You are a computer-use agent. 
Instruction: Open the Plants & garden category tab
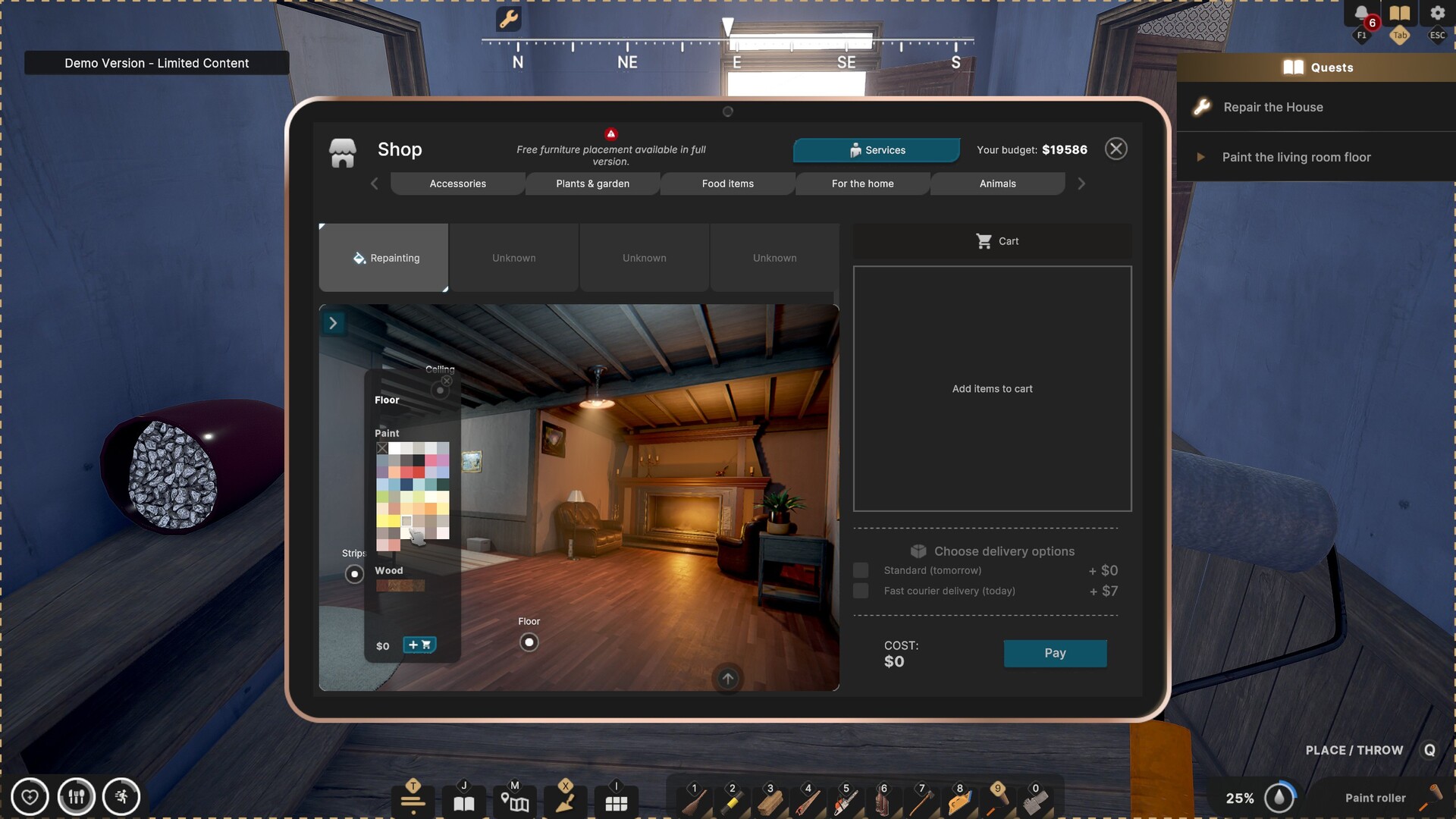(592, 184)
